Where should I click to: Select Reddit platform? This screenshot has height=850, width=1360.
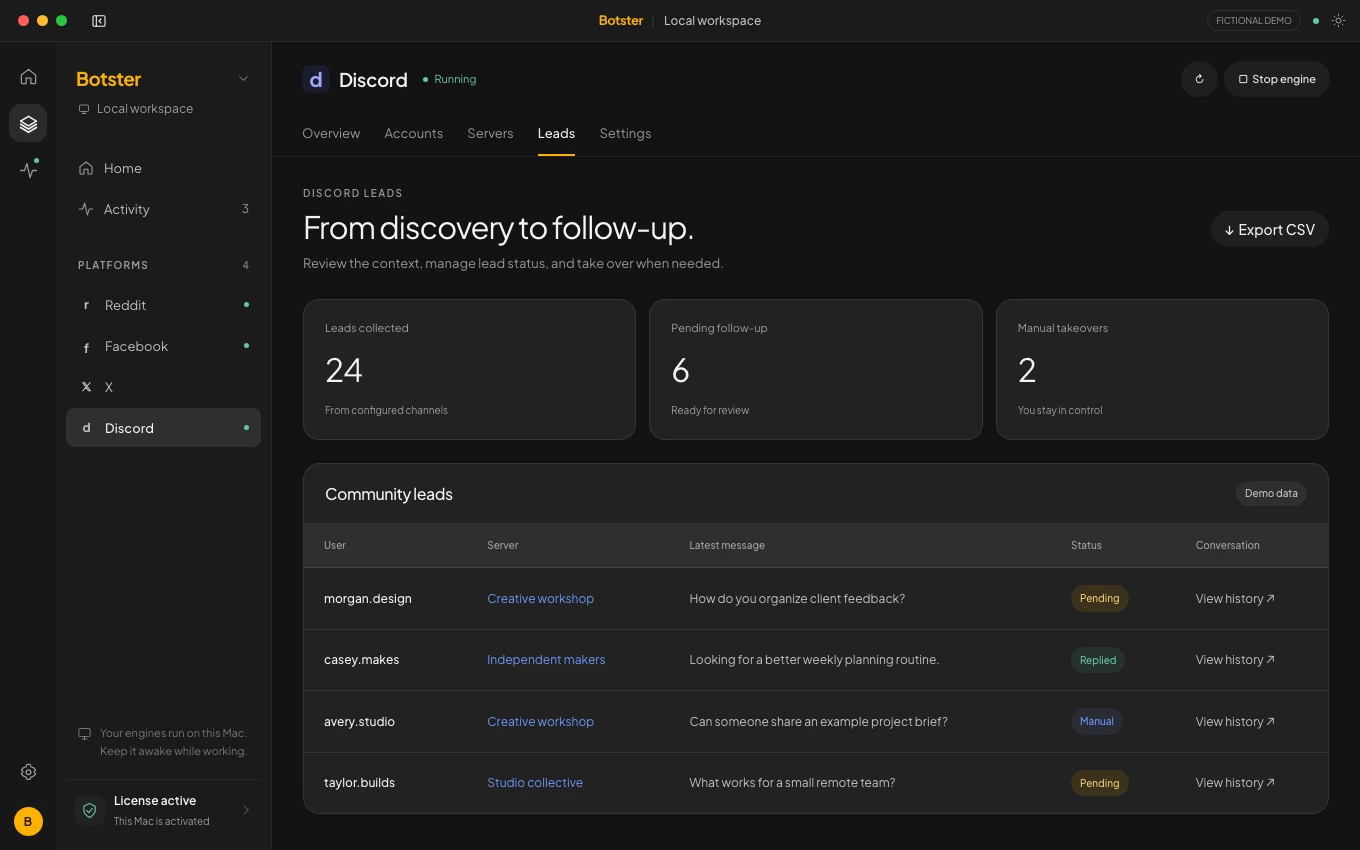pos(163,305)
